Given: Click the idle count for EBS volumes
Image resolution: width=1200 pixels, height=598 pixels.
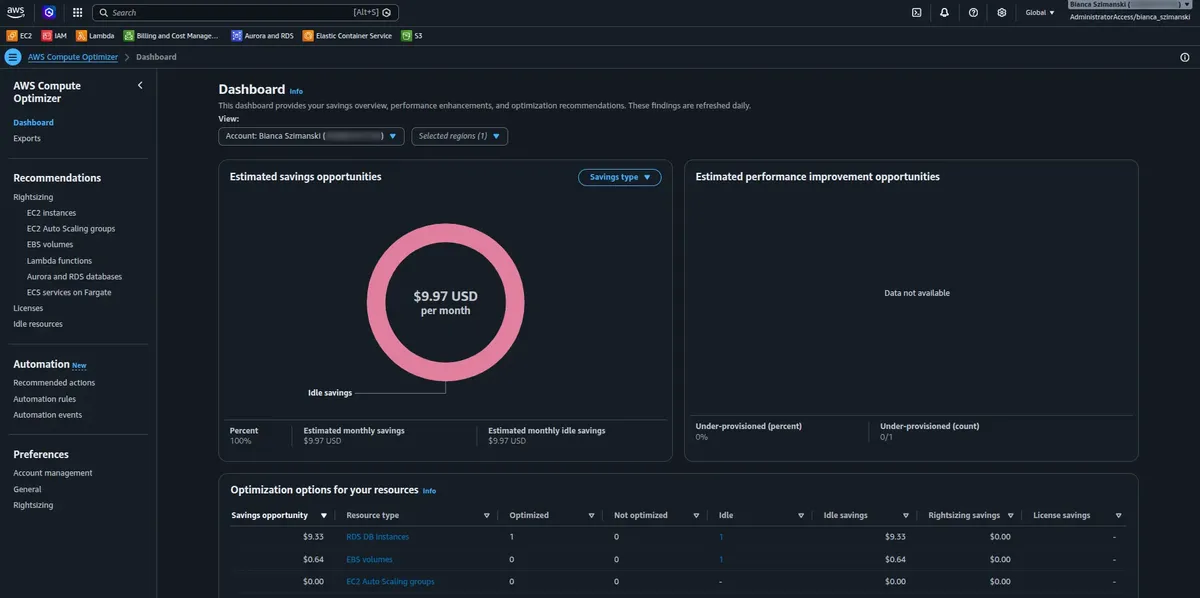Looking at the screenshot, I should 721,559.
